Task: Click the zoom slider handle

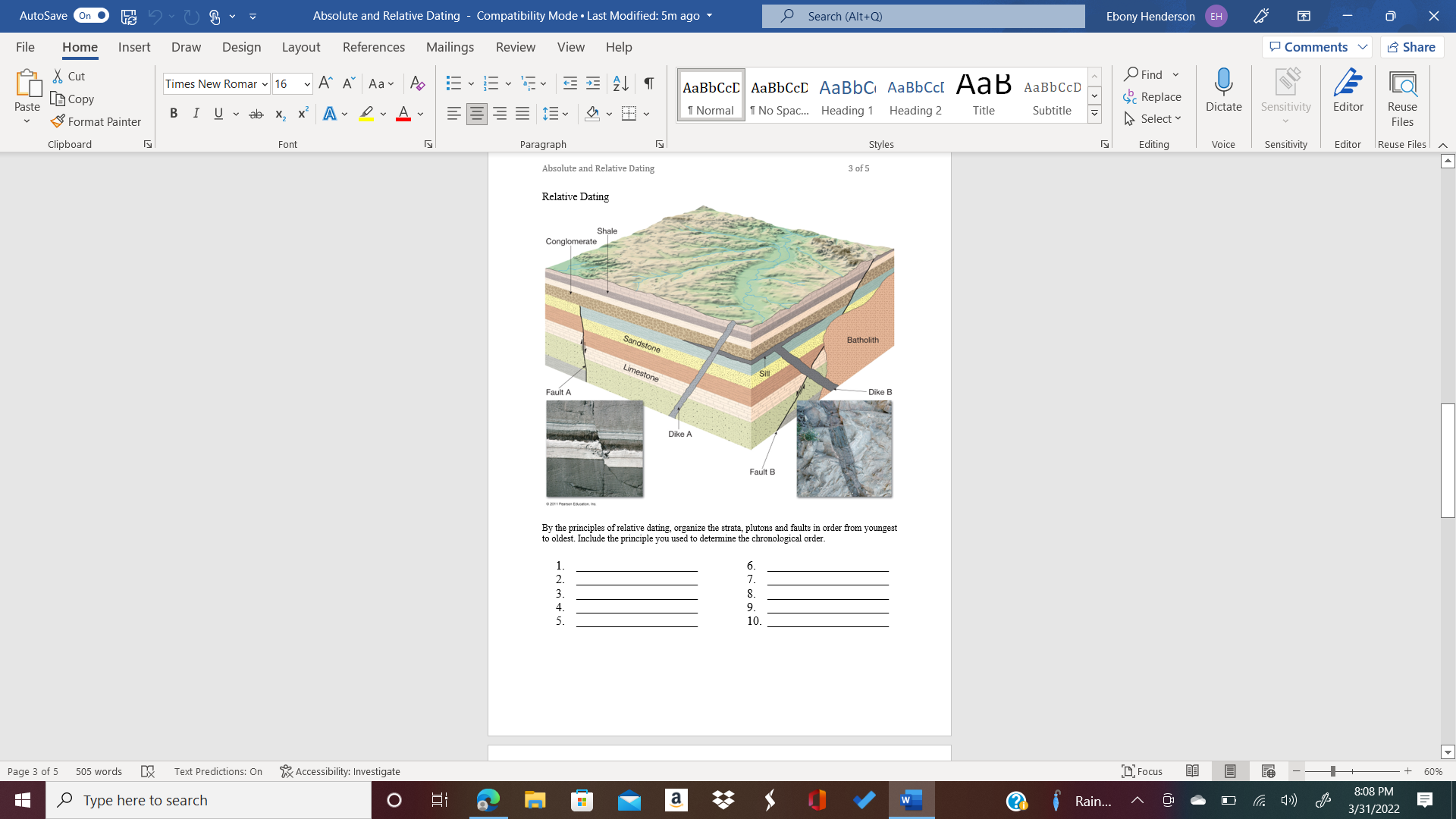Action: 1332,771
